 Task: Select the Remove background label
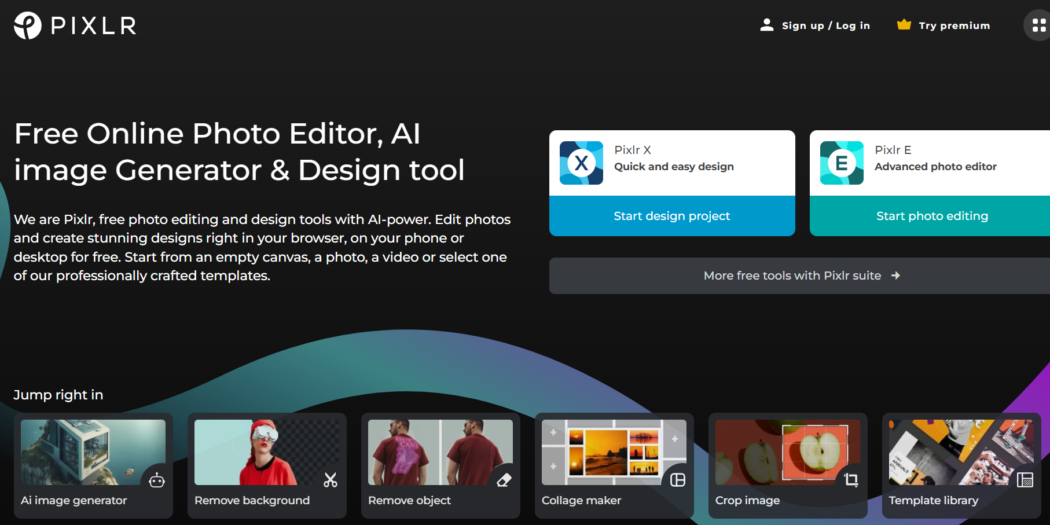click(252, 500)
